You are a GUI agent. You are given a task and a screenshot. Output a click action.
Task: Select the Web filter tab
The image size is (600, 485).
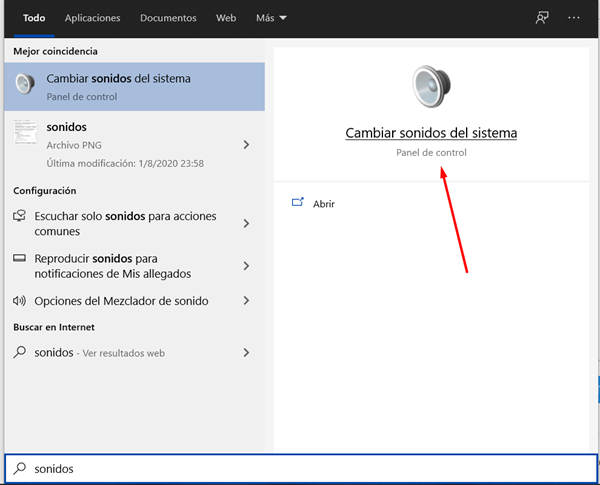click(226, 18)
